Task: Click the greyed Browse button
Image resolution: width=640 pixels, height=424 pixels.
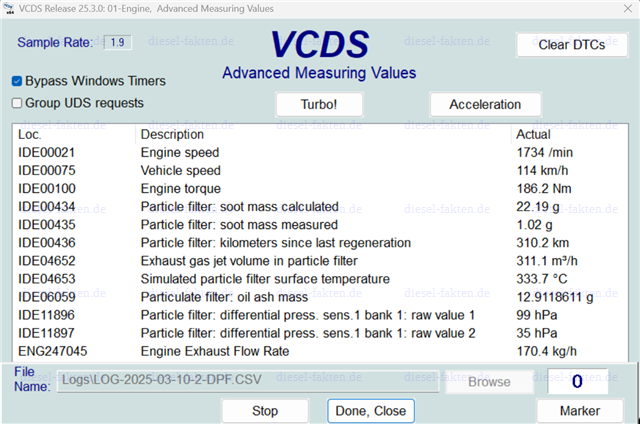Action: point(489,382)
